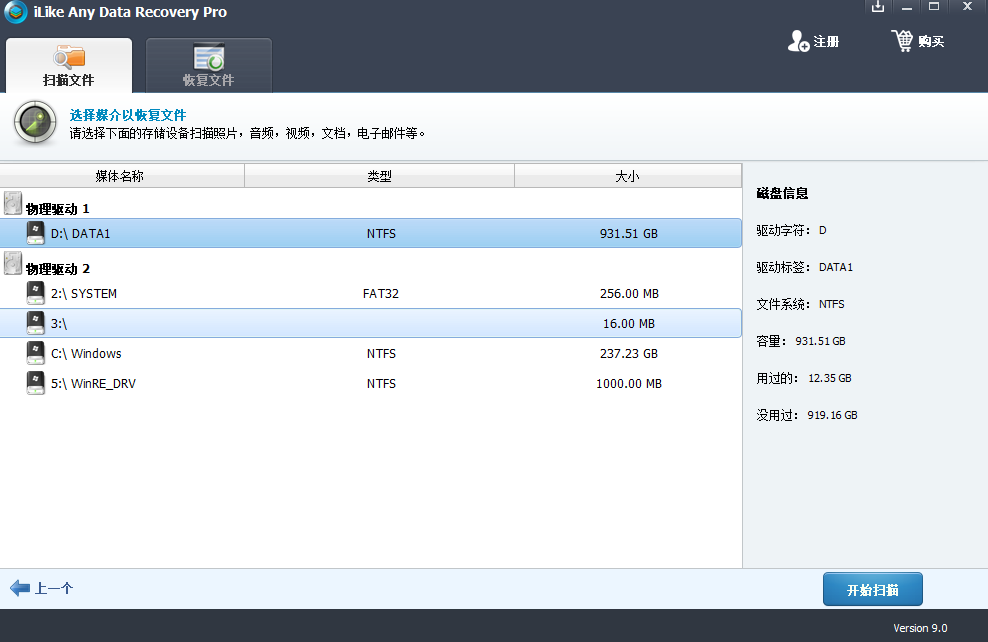Image resolution: width=988 pixels, height=642 pixels.
Task: Select the 3:\ 16.00 MB partition row
Action: [370, 324]
